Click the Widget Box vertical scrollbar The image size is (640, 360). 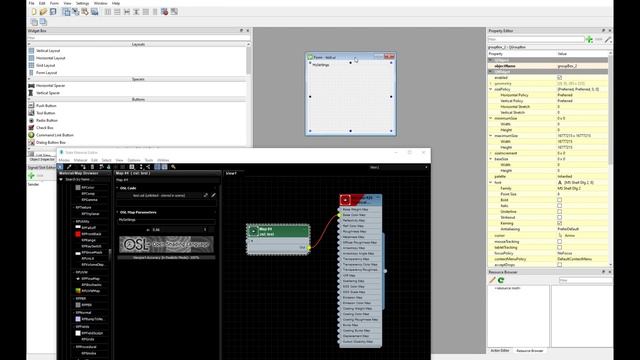pos(248,59)
